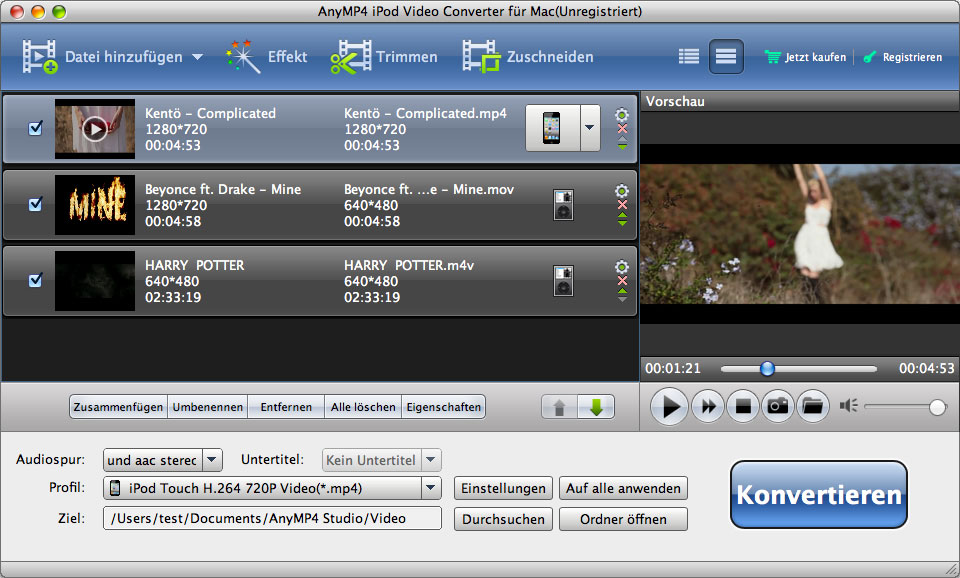The width and height of the screenshot is (960, 578).
Task: Click output name HARRY POTTER.m4v
Action: point(409,265)
